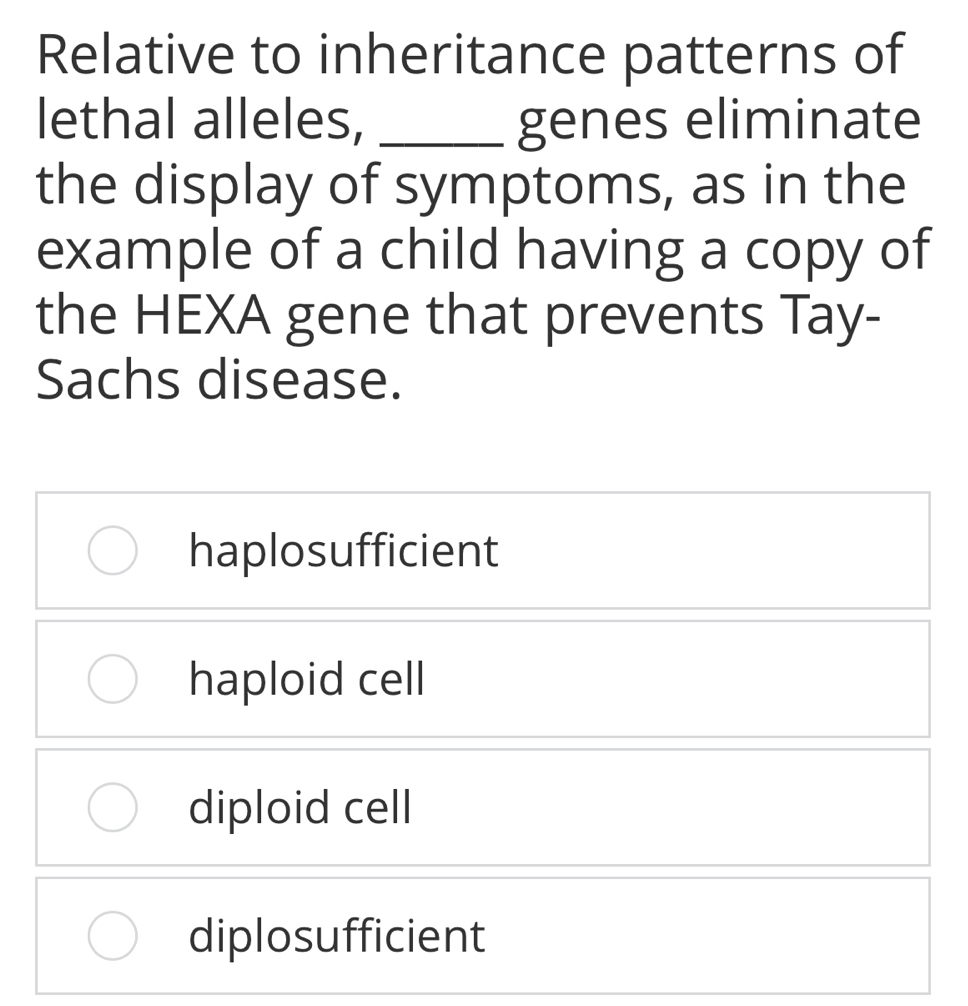Click anywhere inside the diploid cell option box
The height and width of the screenshot is (1006, 968).
[x=483, y=807]
